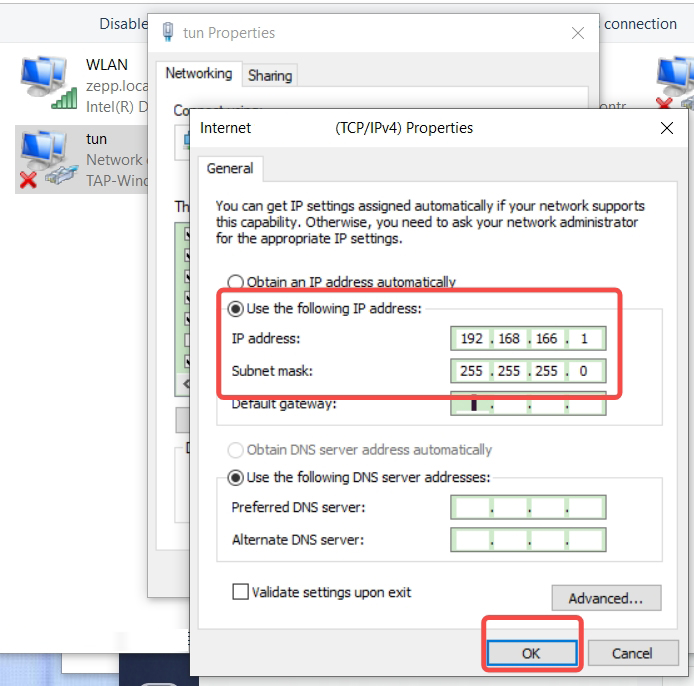The image size is (694, 686).
Task: Select Obtain an IP address automatically
Action: coord(341,282)
